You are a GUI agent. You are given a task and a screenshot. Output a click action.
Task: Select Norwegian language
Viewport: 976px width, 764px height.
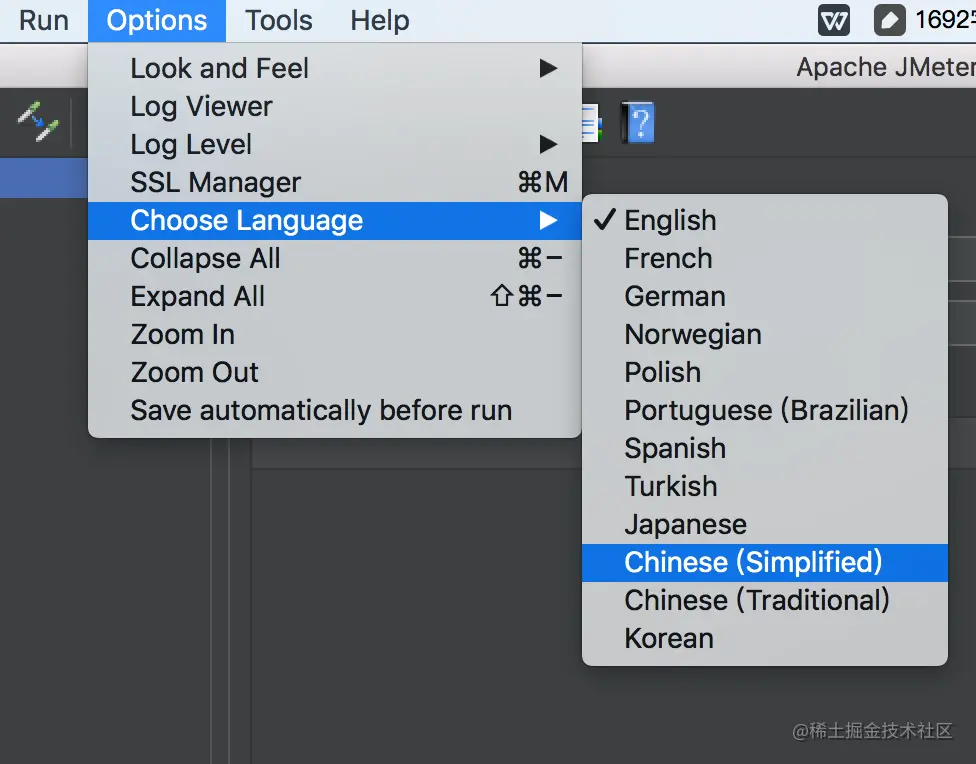764,334
